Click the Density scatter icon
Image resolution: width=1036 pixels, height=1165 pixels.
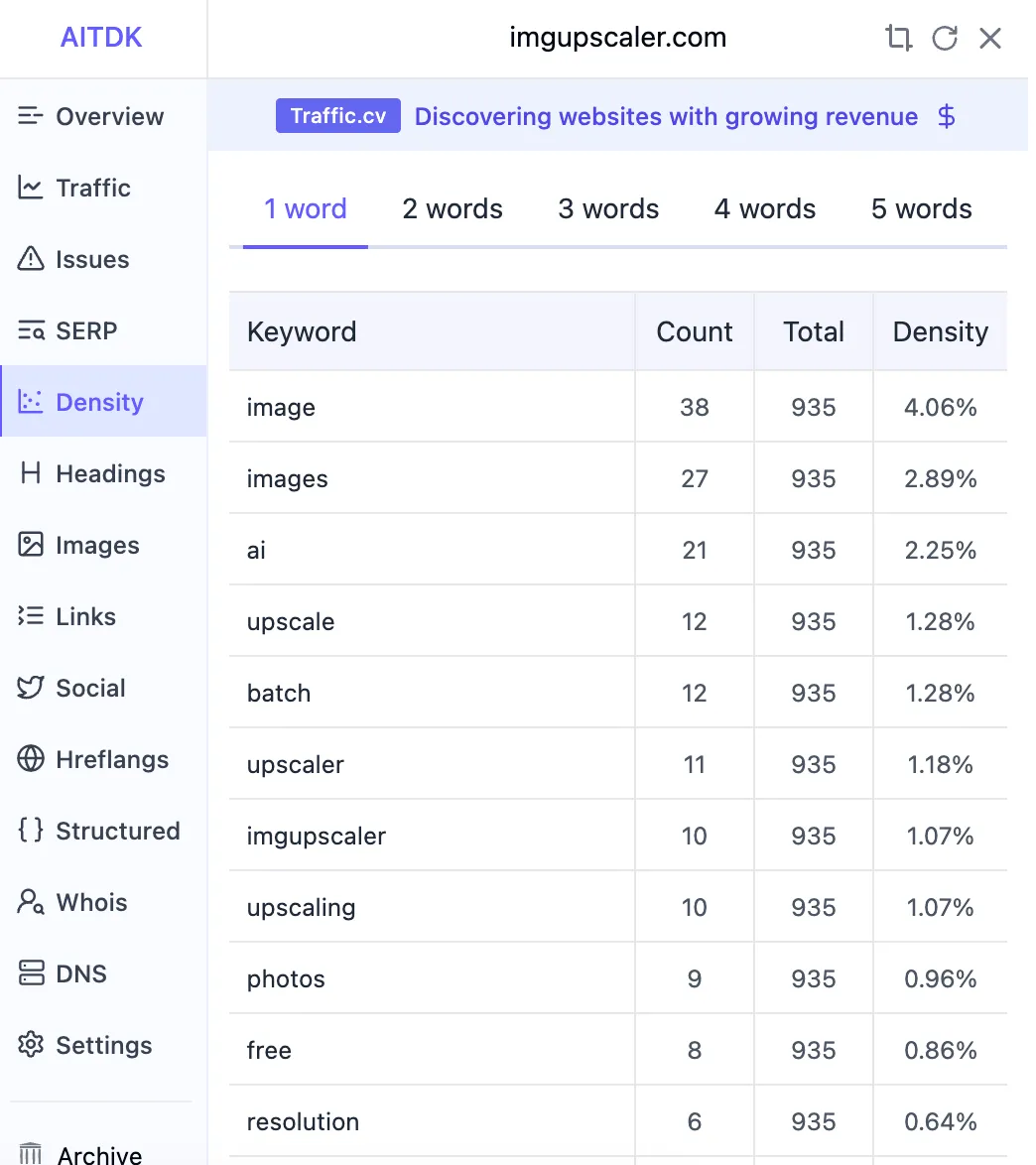pyautogui.click(x=31, y=402)
